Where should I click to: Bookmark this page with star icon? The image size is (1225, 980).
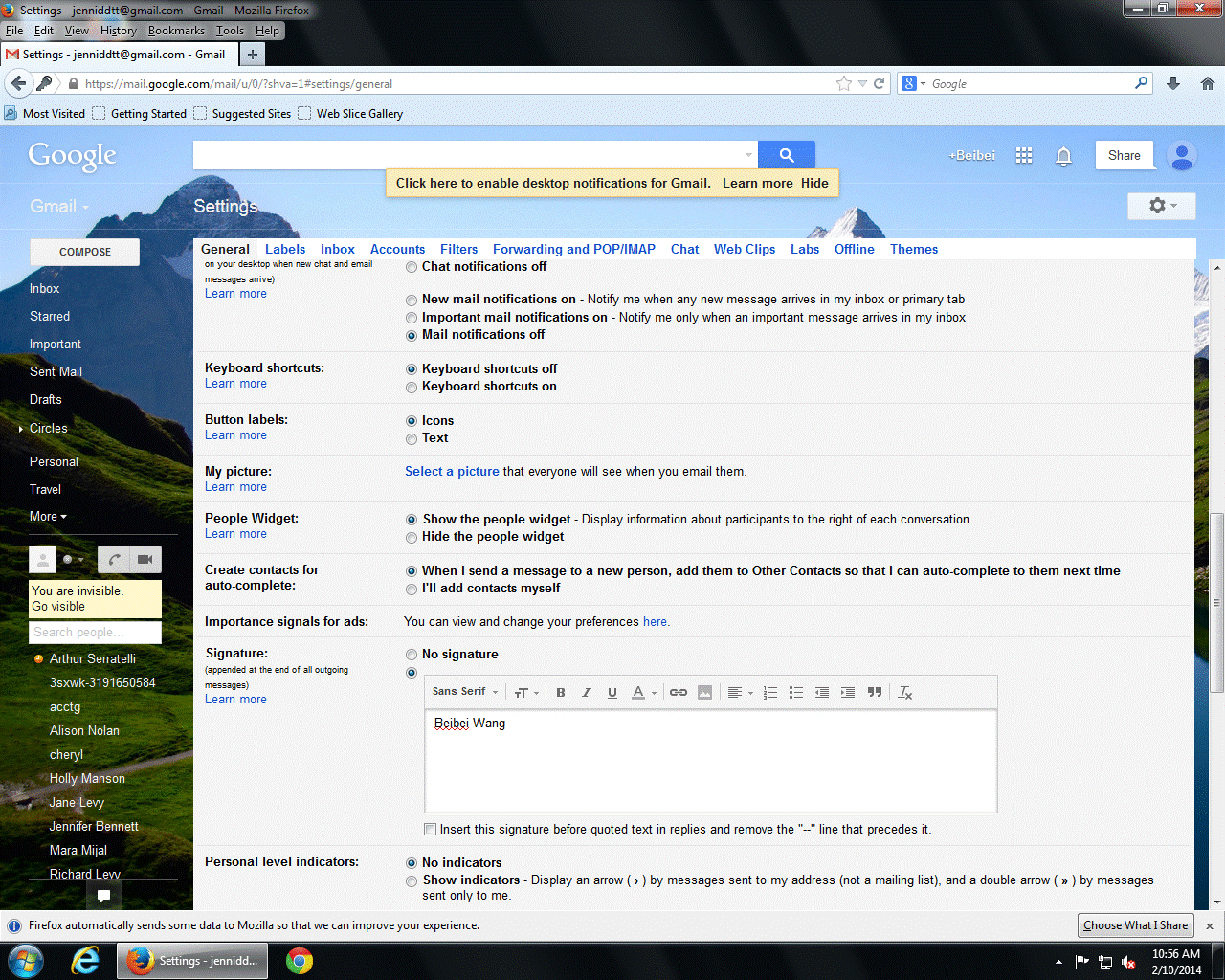(x=843, y=83)
